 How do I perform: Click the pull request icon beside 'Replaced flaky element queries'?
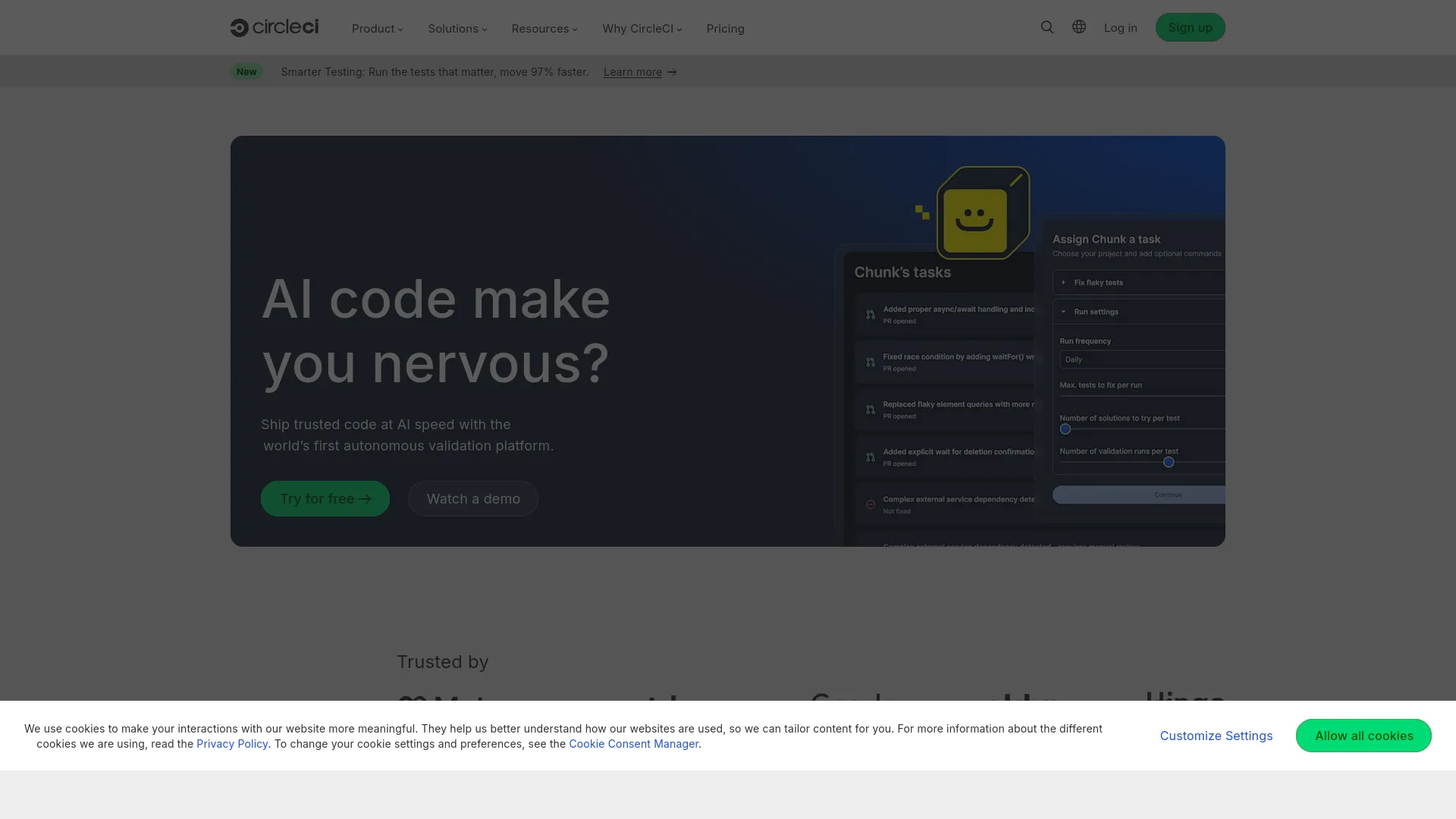(871, 409)
